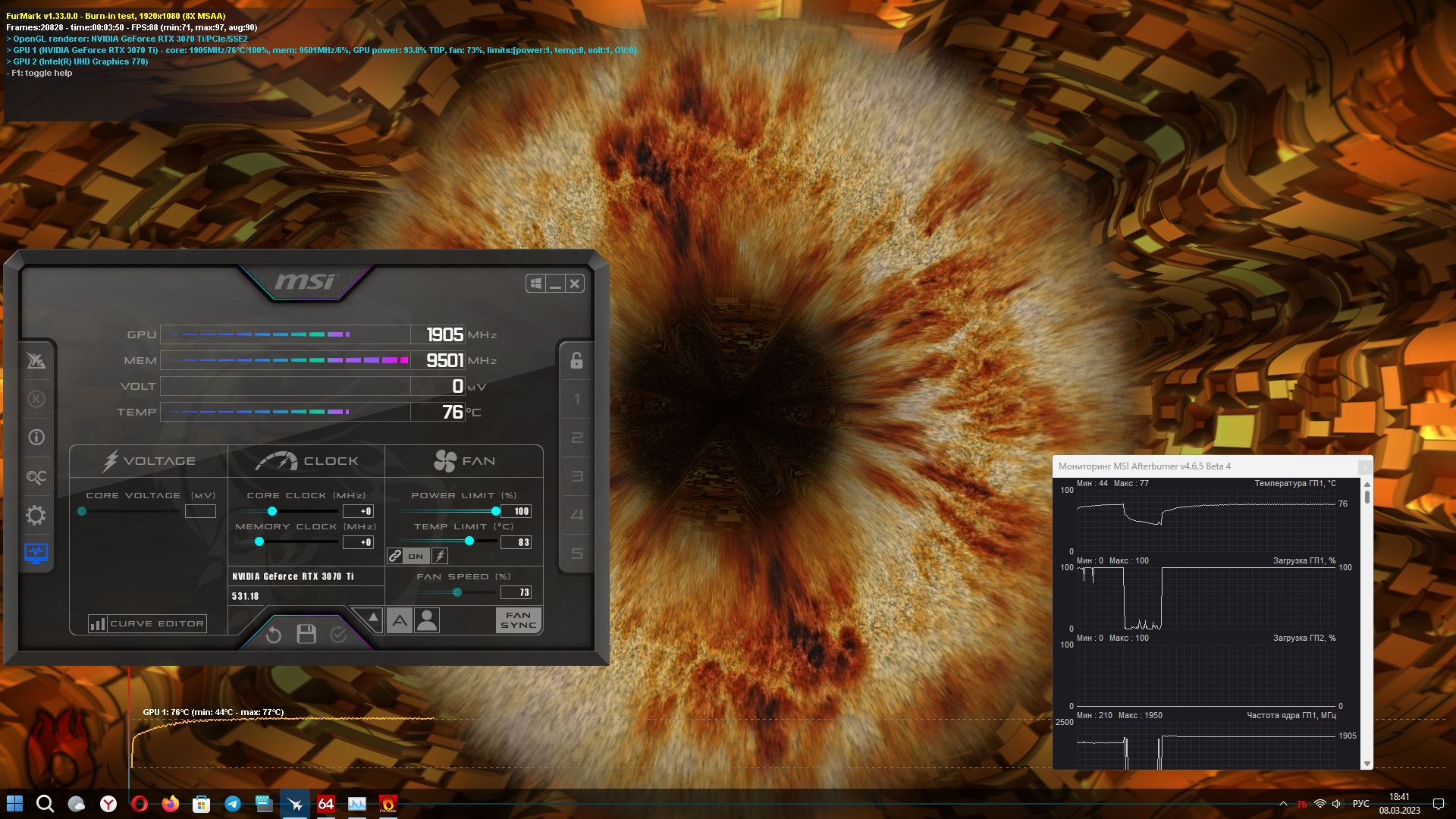This screenshot has width=1456, height=819.
Task: Select profile slot 1
Action: (576, 399)
